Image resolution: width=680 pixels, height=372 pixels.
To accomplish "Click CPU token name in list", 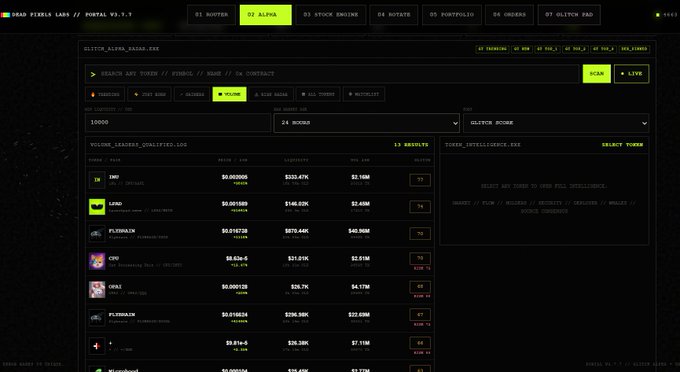I will point(114,258).
